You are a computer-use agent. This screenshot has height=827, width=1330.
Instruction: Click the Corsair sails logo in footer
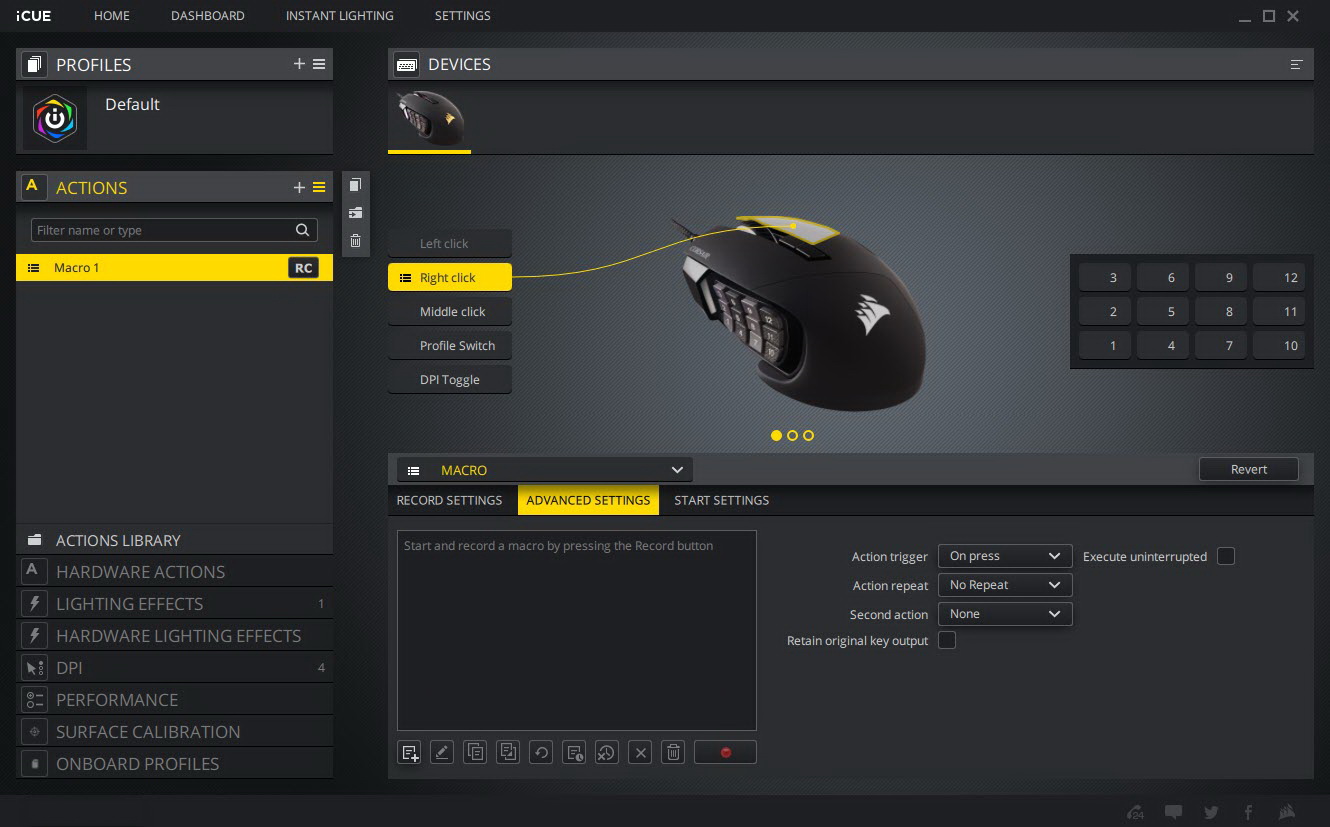coord(1288,812)
